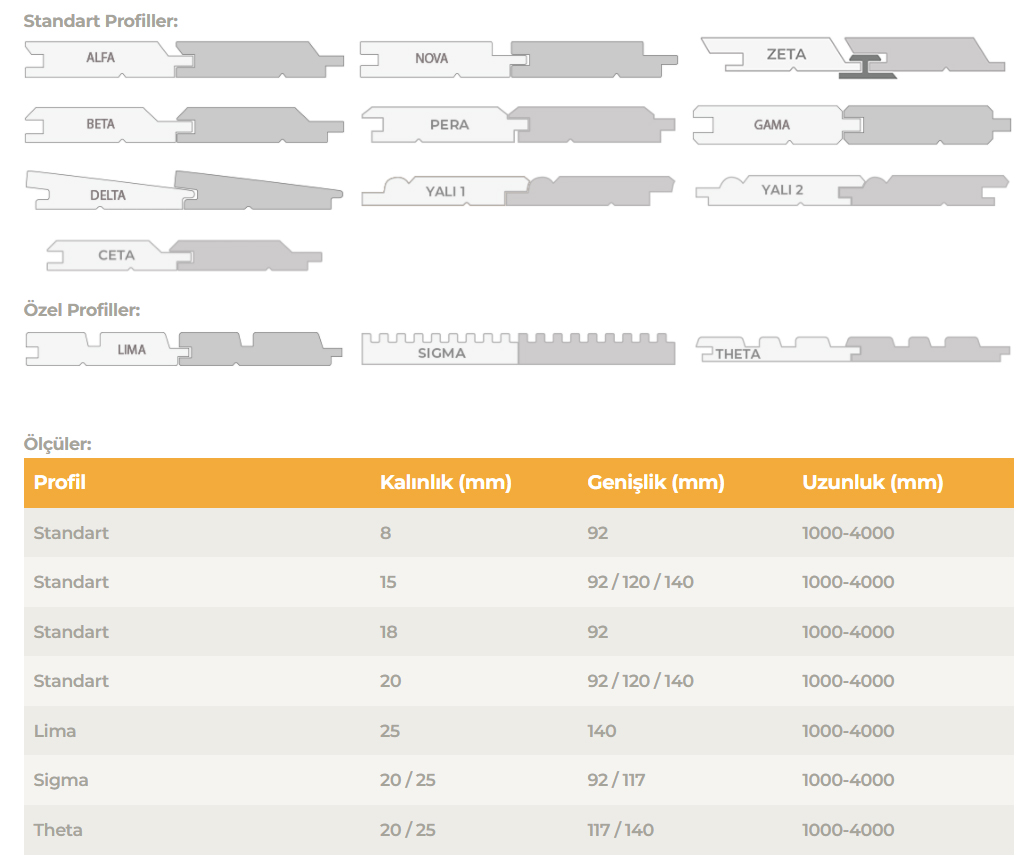Choose the CETA profile diagram
The width and height of the screenshot is (1035, 866).
[x=184, y=255]
